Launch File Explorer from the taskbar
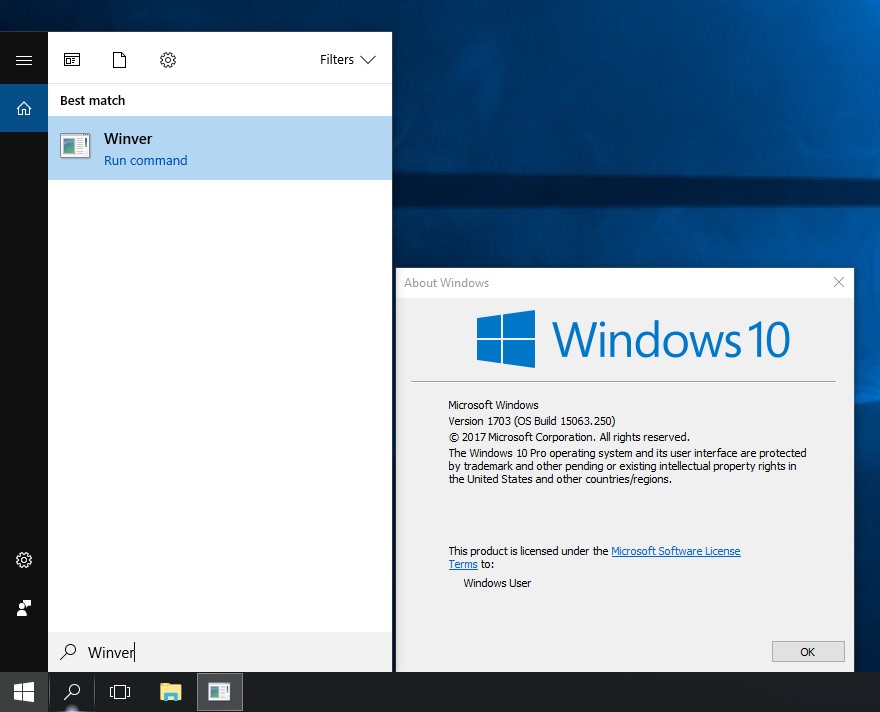The width and height of the screenshot is (880, 712). click(171, 692)
